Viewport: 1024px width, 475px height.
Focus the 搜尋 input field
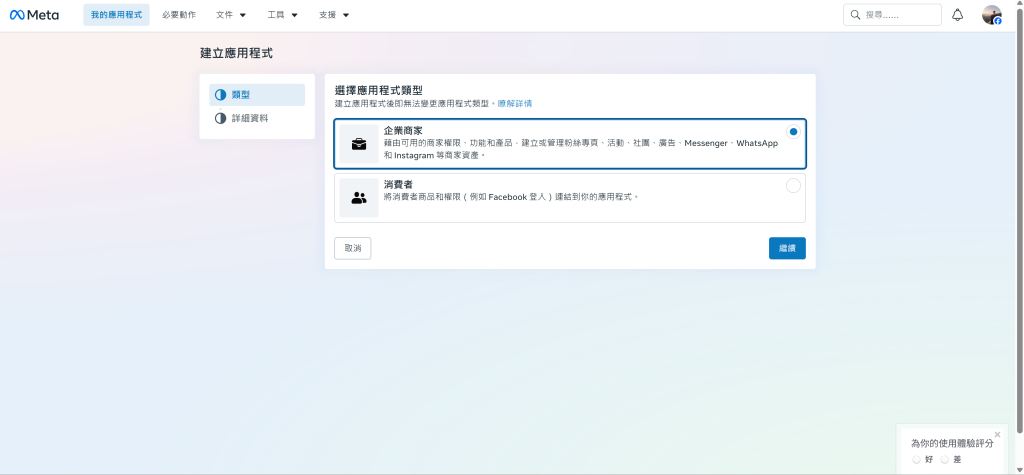[x=892, y=15]
